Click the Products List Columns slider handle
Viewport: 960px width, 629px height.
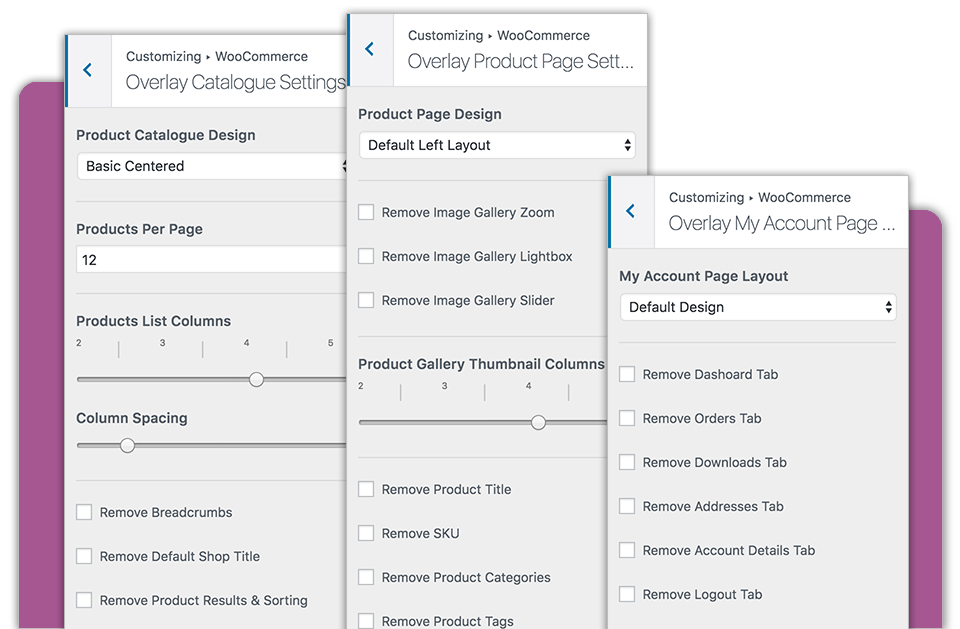tap(257, 379)
